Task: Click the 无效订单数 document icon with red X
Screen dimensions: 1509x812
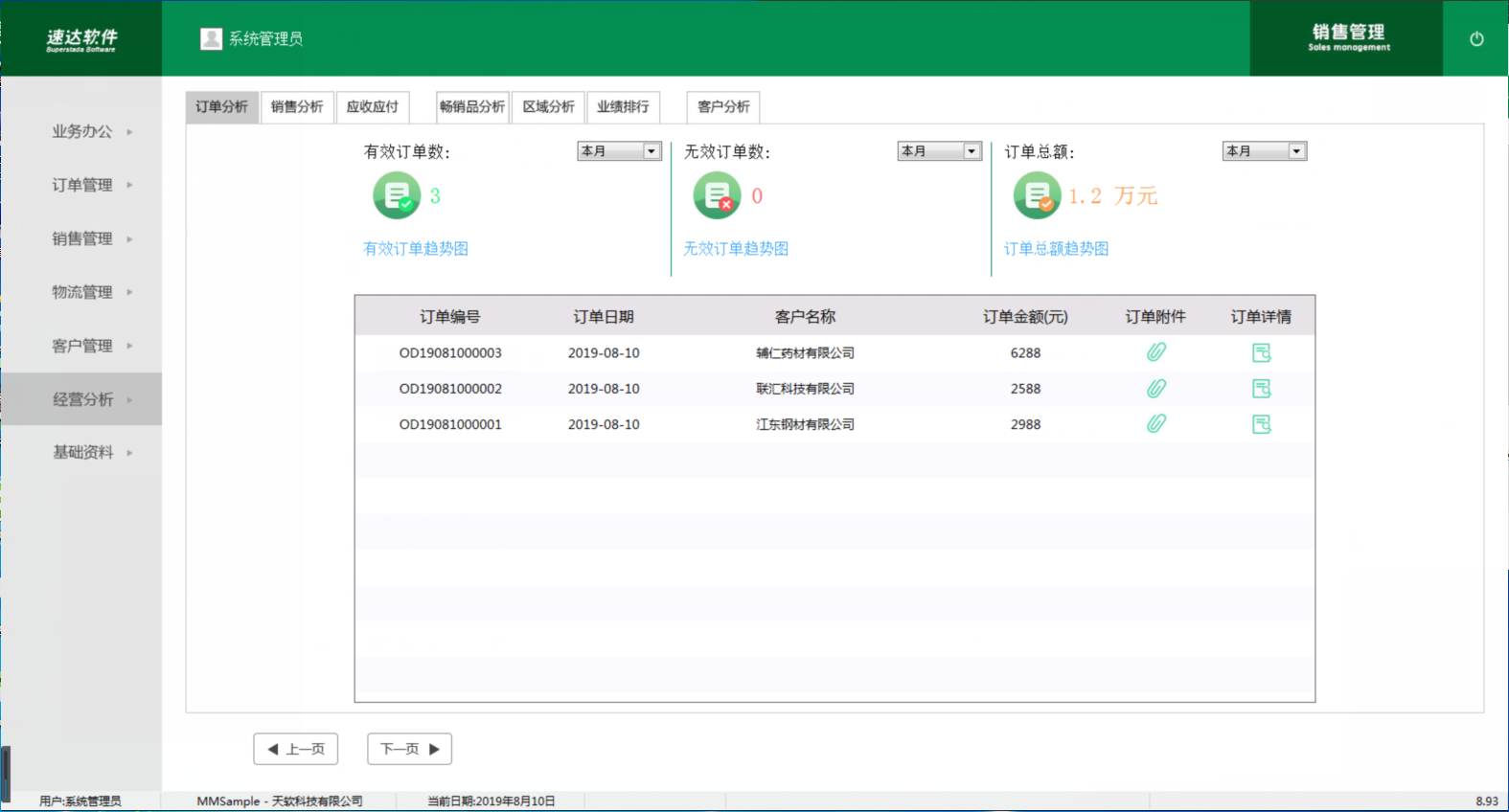Action: pos(717,195)
